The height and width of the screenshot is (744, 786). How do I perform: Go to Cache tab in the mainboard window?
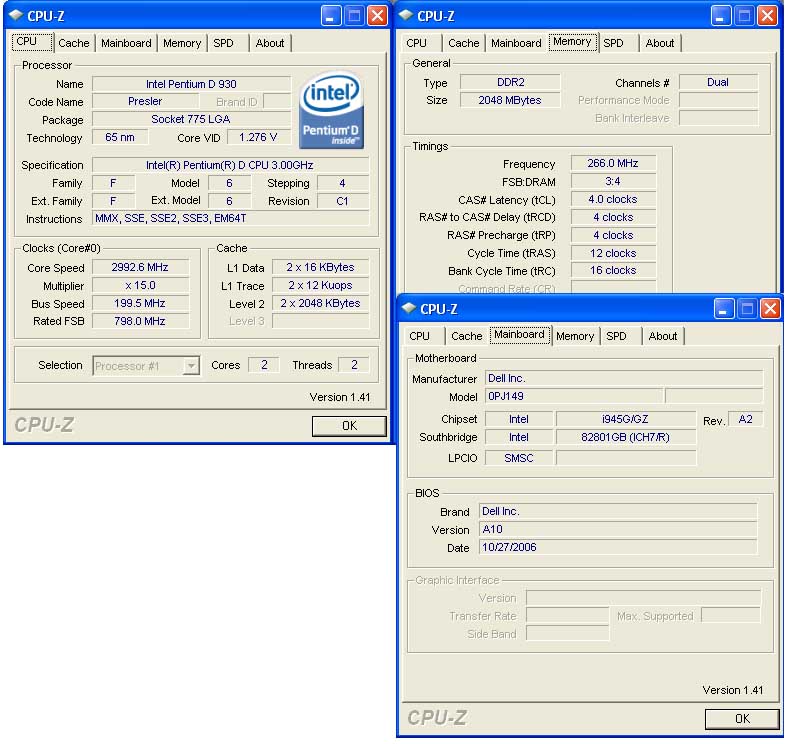pyautogui.click(x=467, y=336)
